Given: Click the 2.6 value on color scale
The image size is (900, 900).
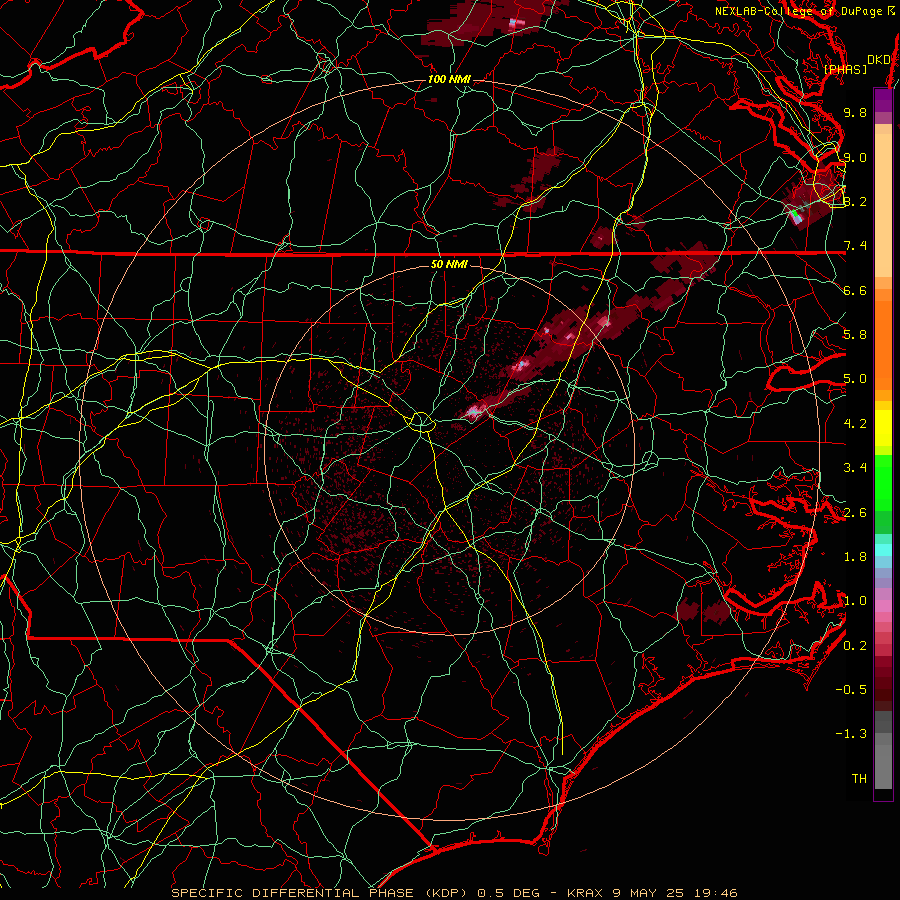Looking at the screenshot, I should pos(855,513).
